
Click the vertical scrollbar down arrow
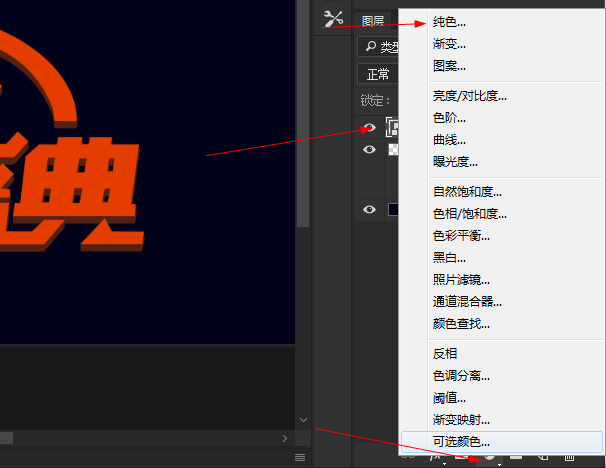(303, 420)
